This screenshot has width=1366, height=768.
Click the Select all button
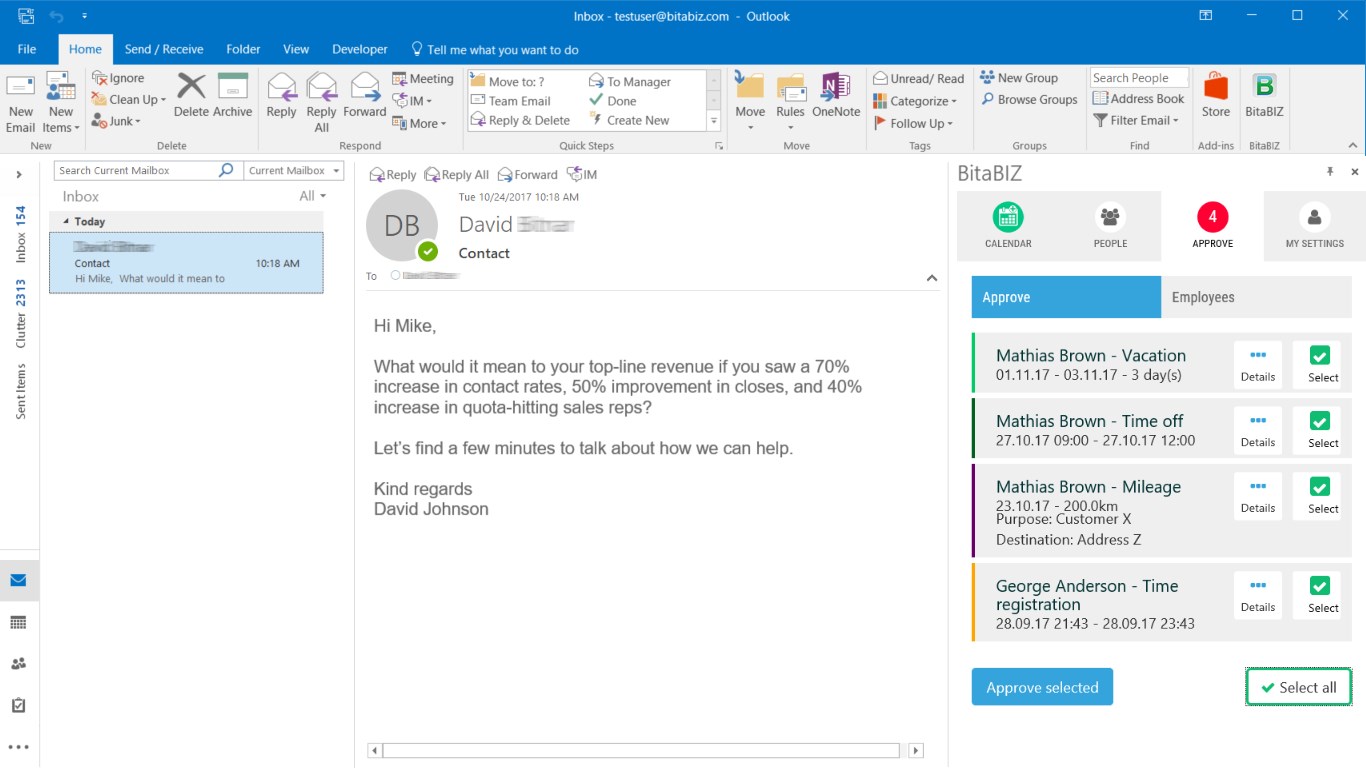[1298, 687]
